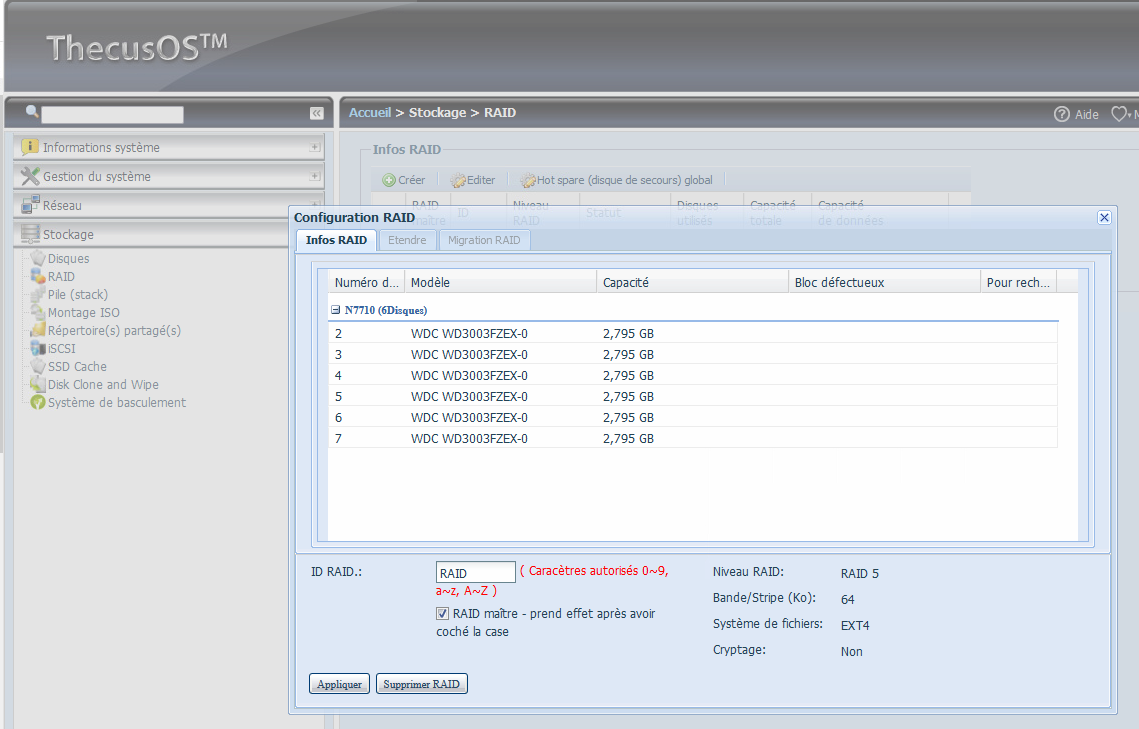Open the iSCSI storage icon
This screenshot has width=1139, height=729.
[38, 349]
